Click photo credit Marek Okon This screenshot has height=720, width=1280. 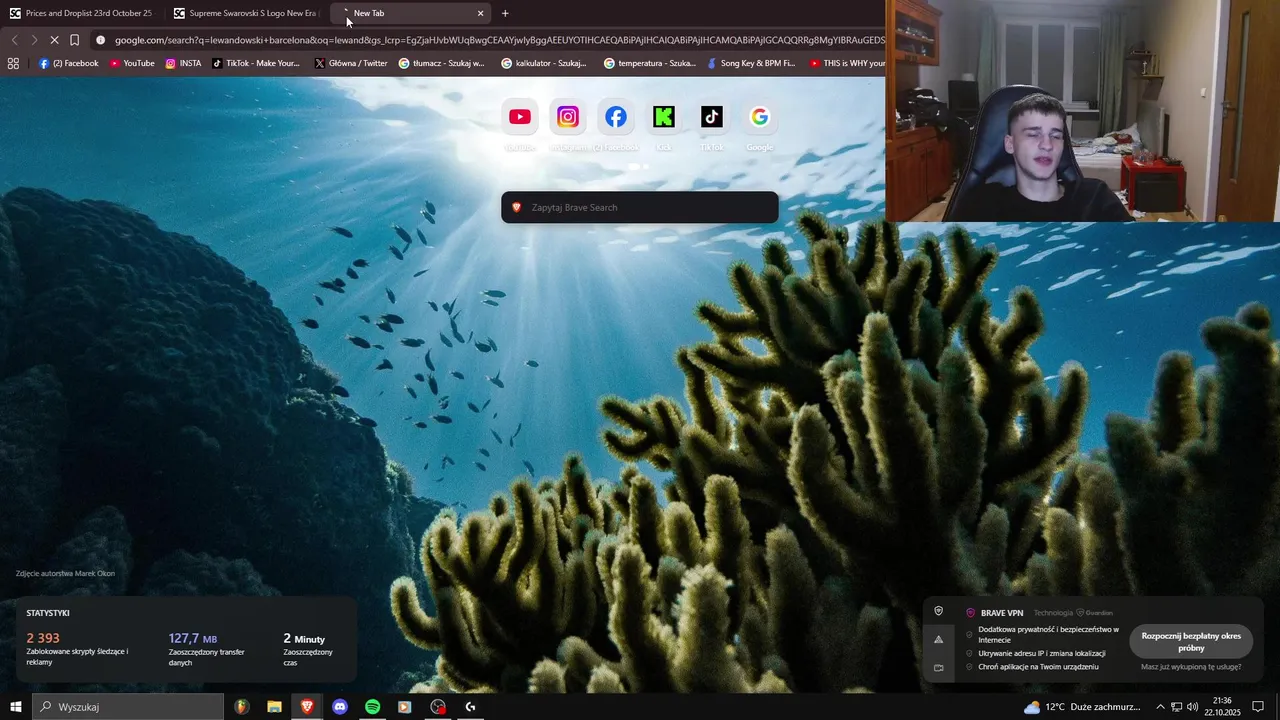(x=65, y=574)
